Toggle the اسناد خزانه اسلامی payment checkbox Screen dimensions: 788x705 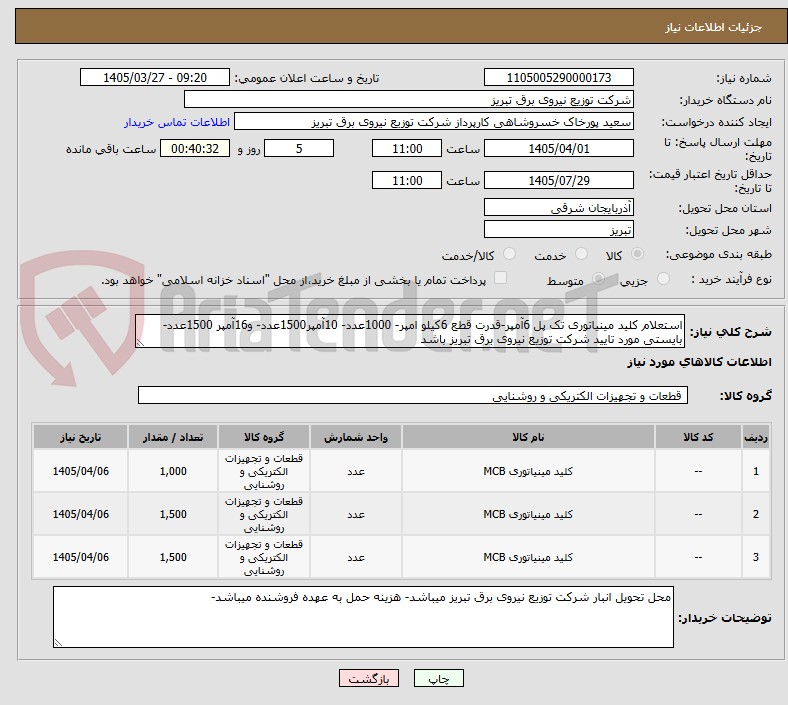(x=501, y=278)
